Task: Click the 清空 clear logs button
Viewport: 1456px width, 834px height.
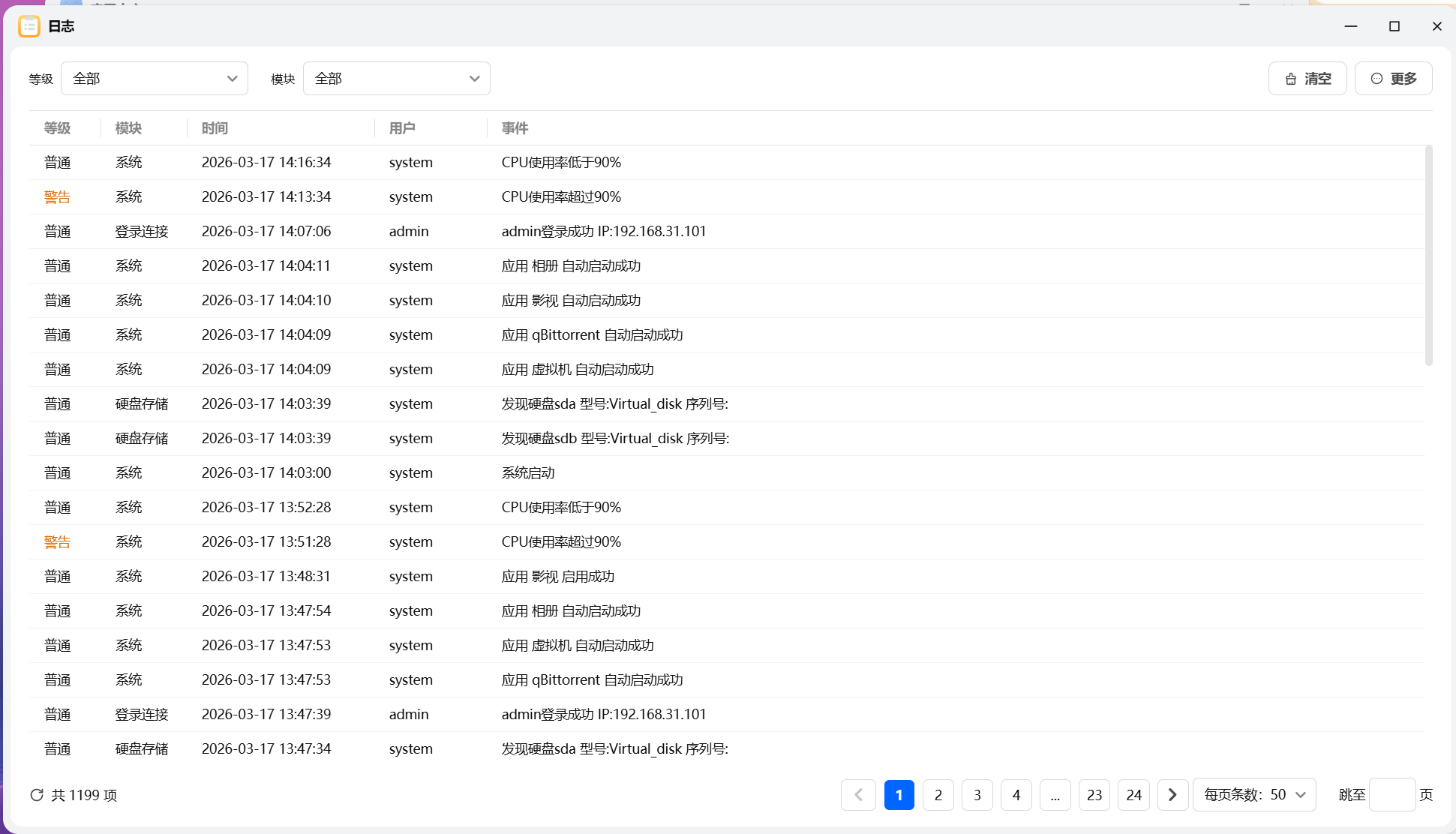Action: (1307, 79)
